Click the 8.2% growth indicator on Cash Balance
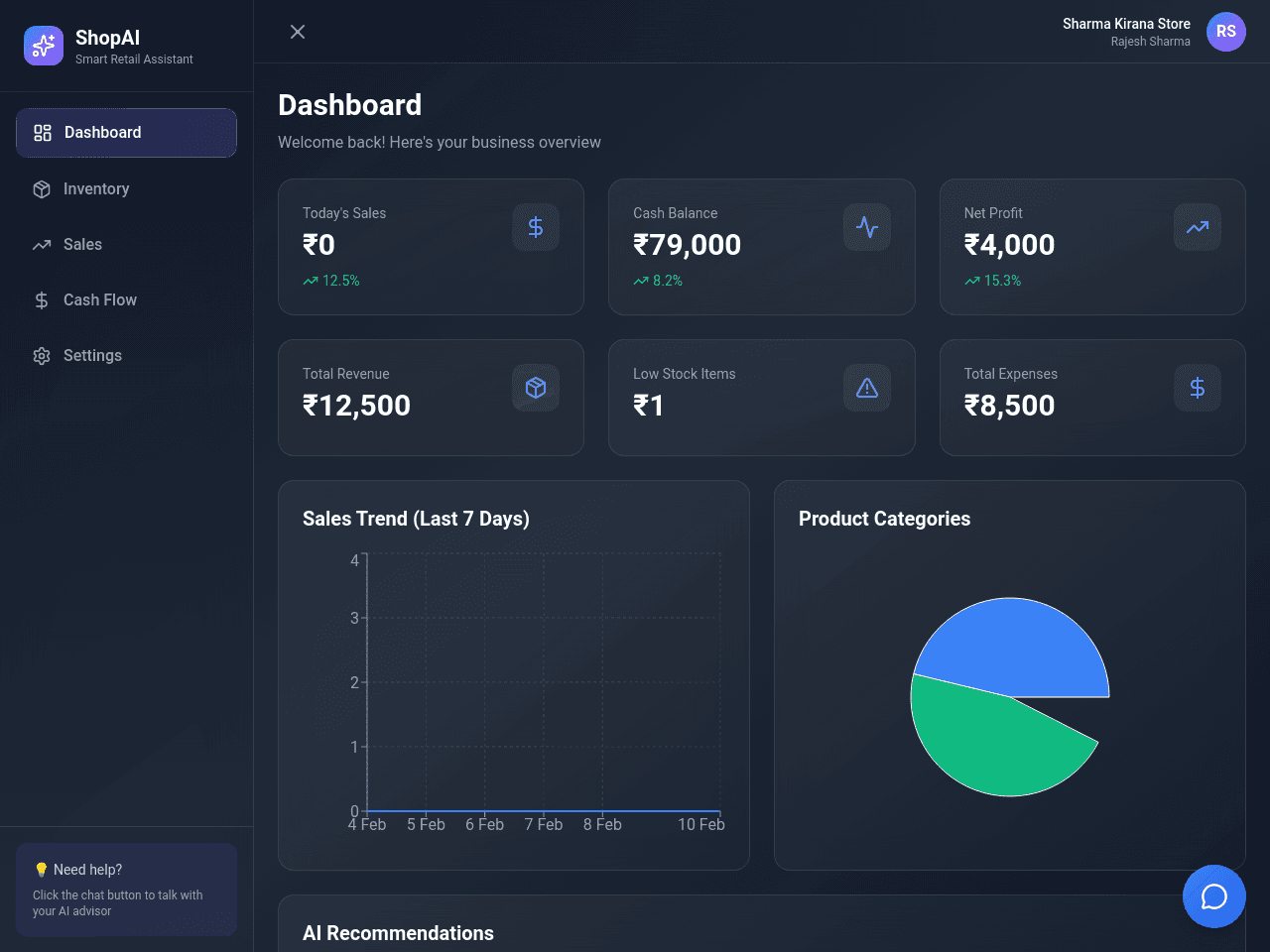Image resolution: width=1270 pixels, height=952 pixels. [x=658, y=281]
